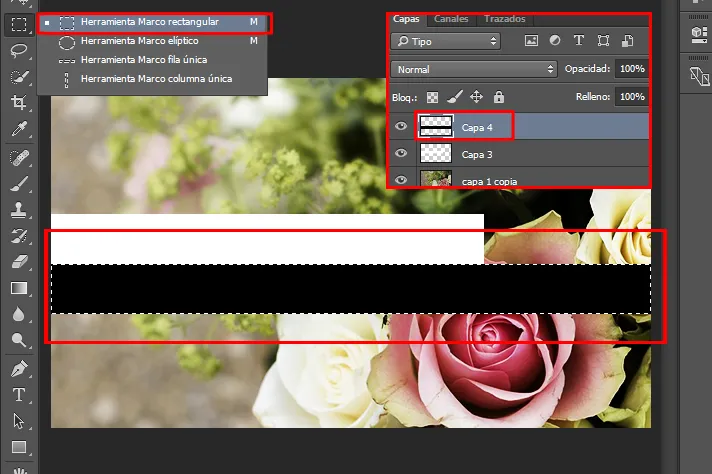The height and width of the screenshot is (474, 712).
Task: Select the Blur tool
Action: click(19, 314)
